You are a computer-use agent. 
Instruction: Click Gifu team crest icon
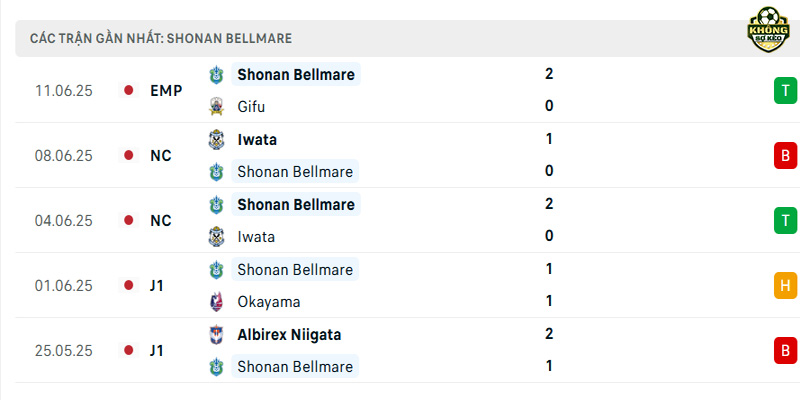[216, 107]
